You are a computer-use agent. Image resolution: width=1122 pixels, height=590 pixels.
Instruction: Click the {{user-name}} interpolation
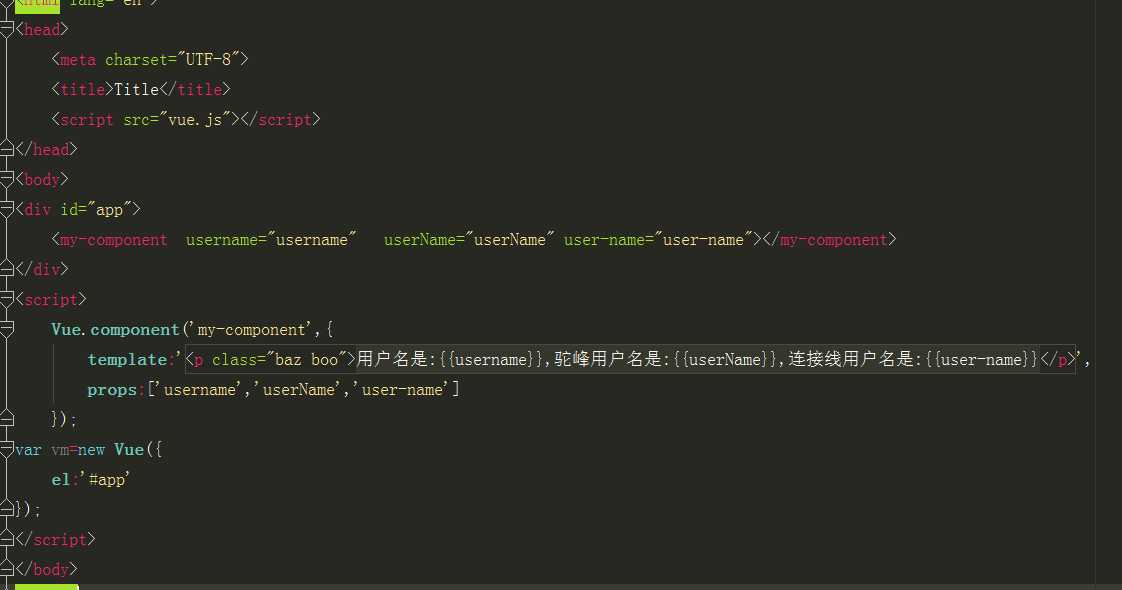(982, 360)
